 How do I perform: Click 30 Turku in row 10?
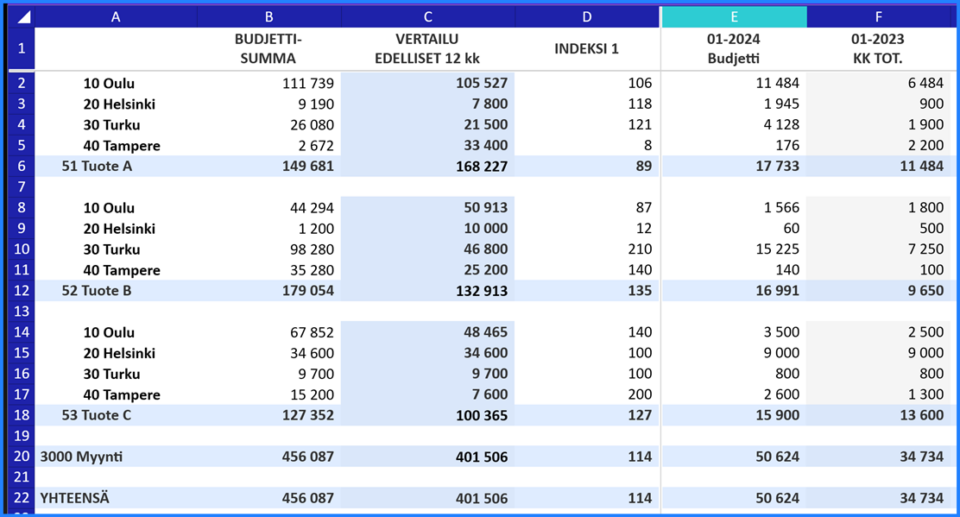pos(116,249)
